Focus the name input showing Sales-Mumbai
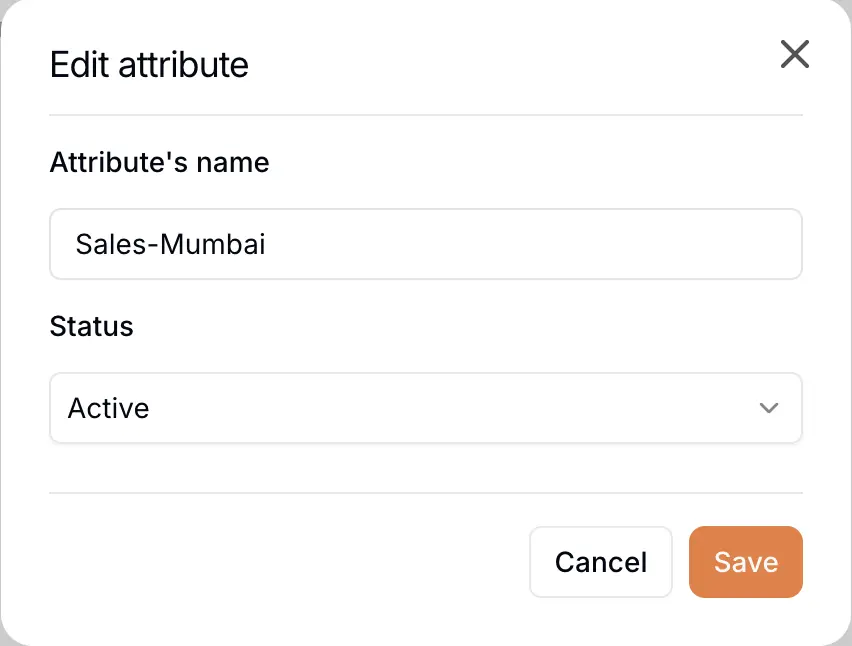 point(426,244)
